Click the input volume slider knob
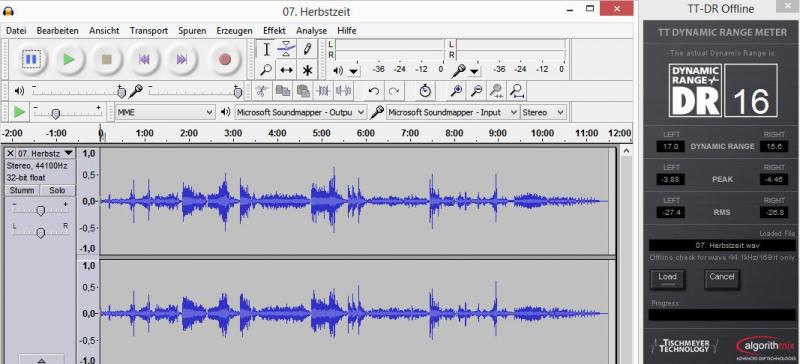Image resolution: width=800 pixels, height=364 pixels. tap(237, 92)
